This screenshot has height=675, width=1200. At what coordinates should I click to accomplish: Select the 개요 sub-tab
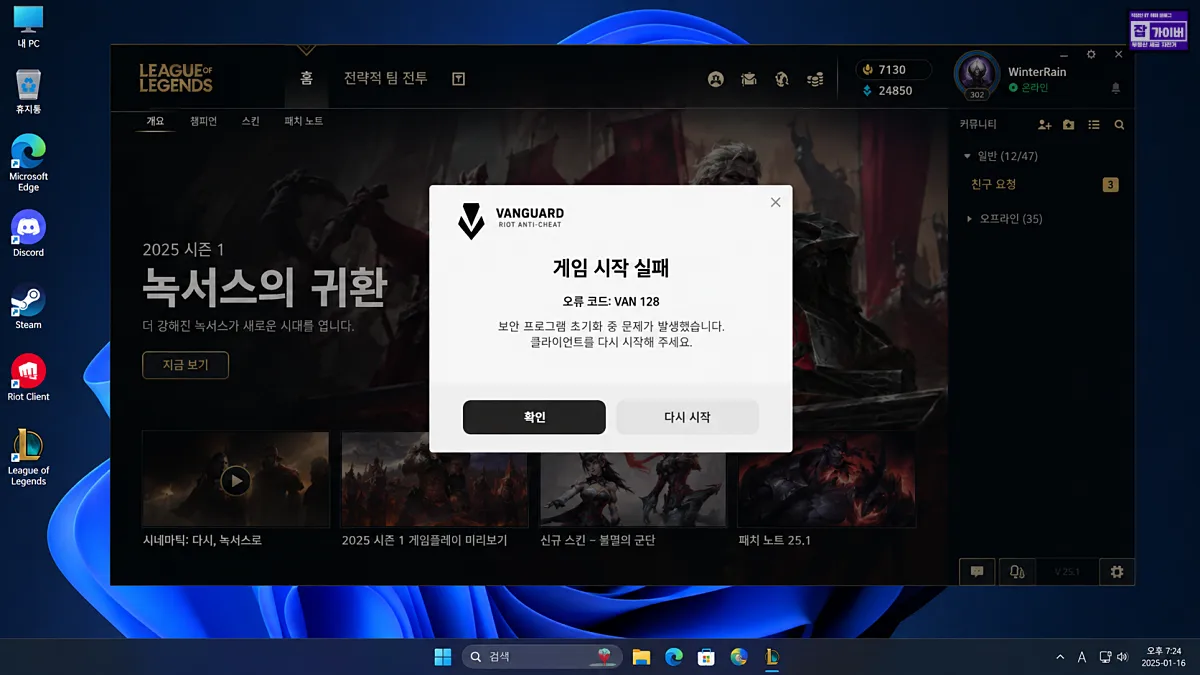(155, 121)
